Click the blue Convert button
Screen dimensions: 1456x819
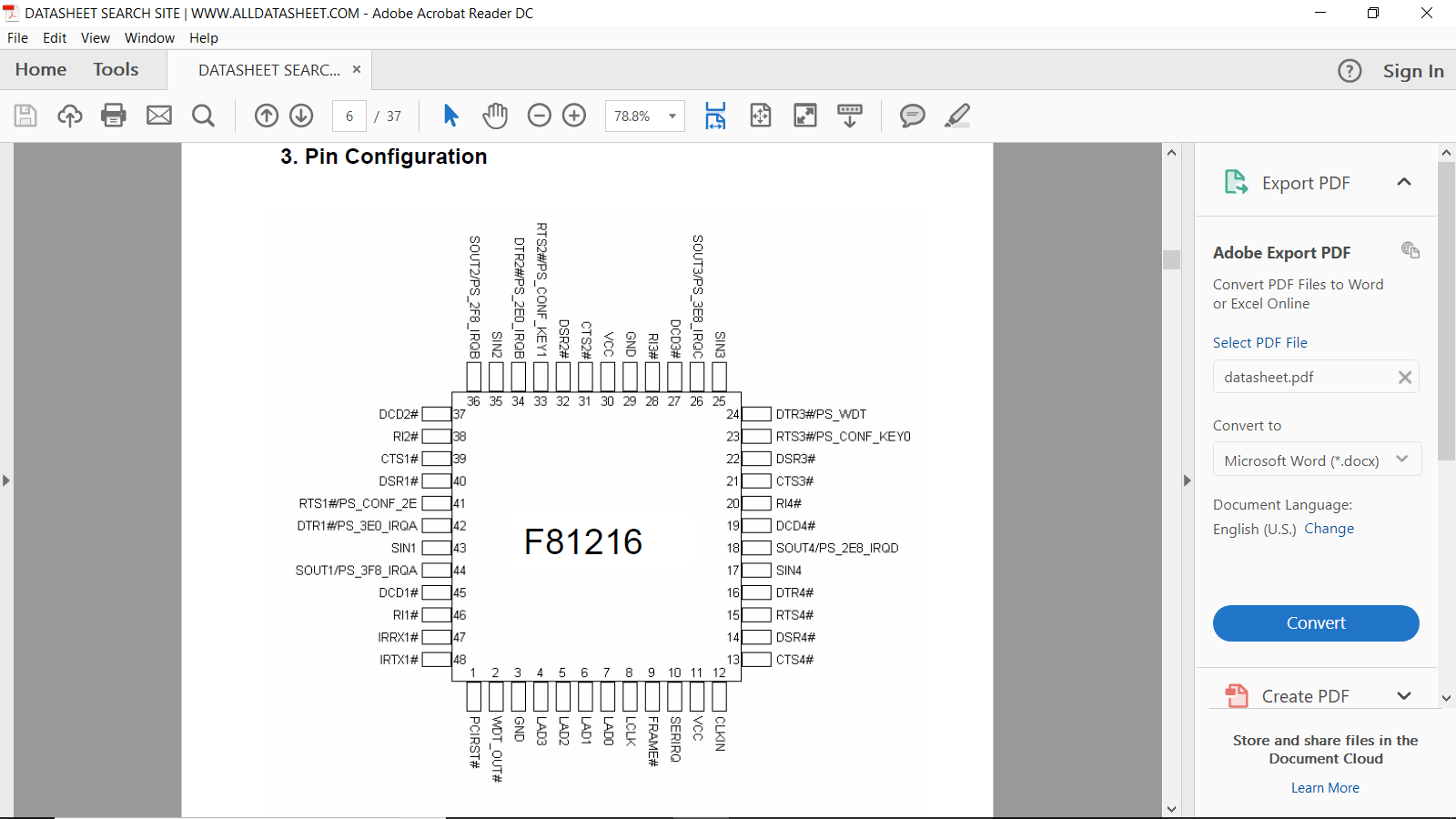1316,623
